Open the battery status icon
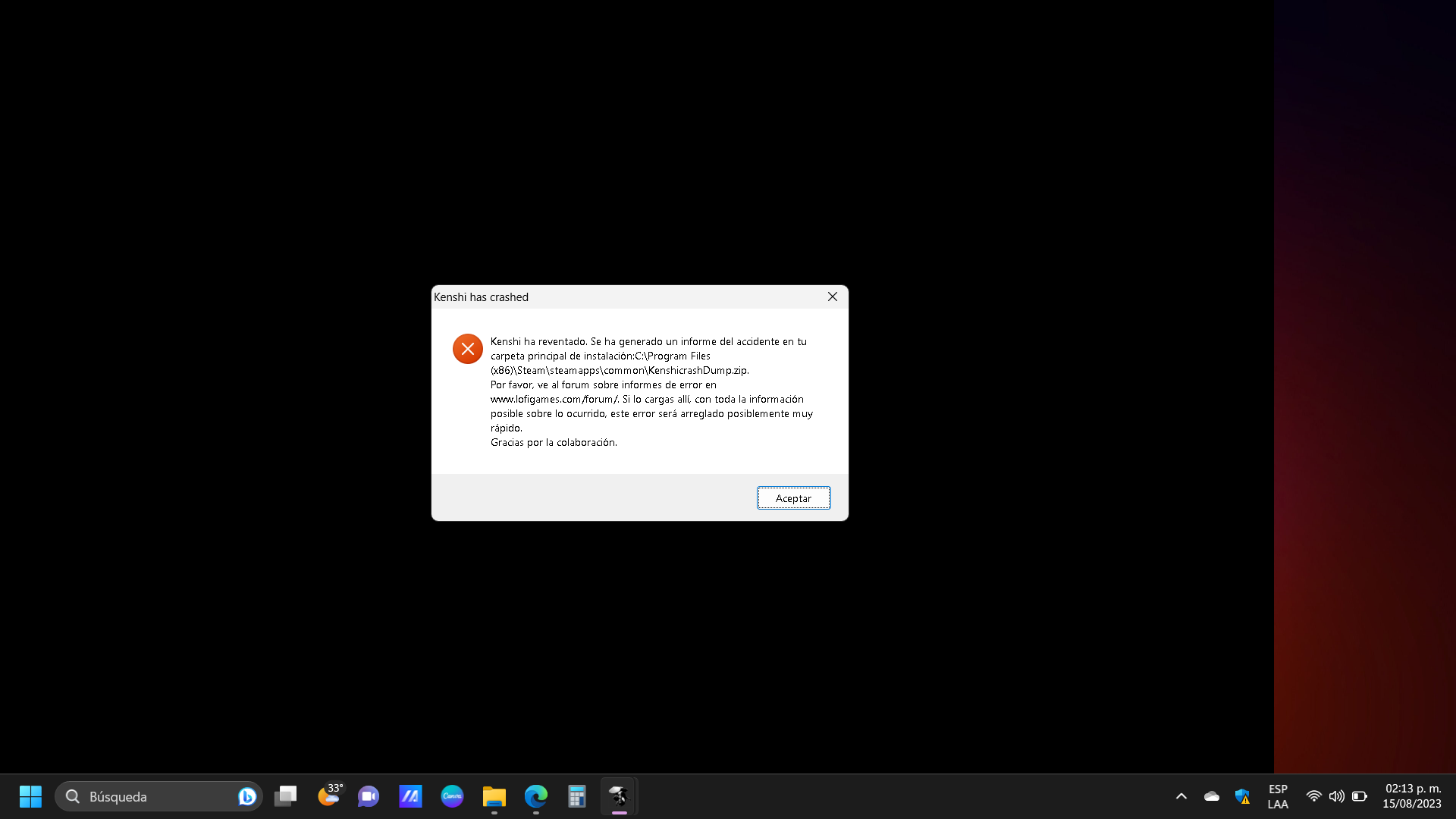 pyautogui.click(x=1360, y=796)
